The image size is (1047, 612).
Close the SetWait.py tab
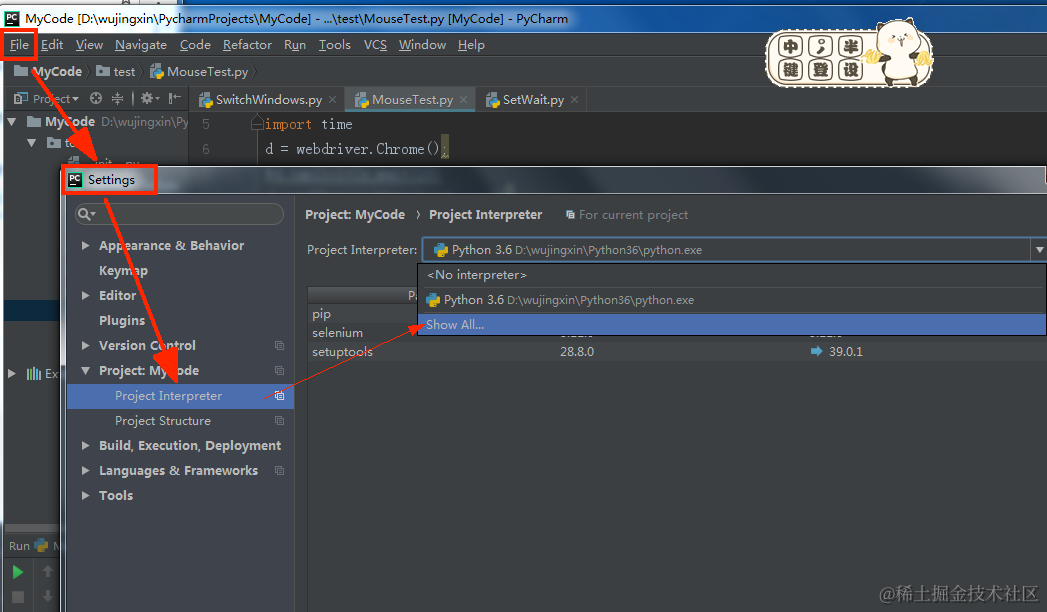click(574, 99)
